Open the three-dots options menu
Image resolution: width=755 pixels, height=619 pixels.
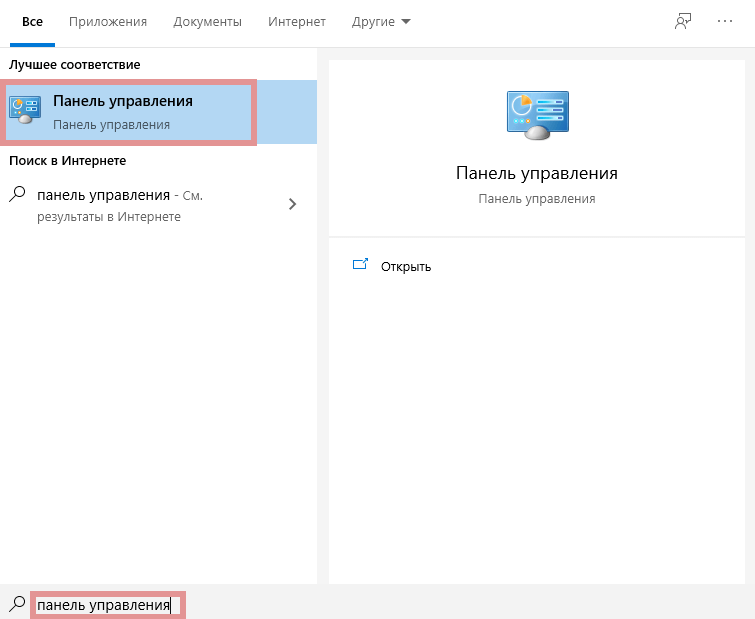(725, 22)
